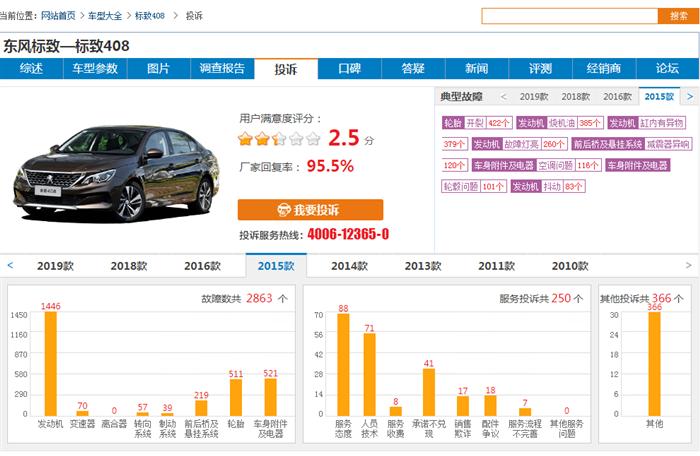700x456 pixels.
Task: Click left arrow of model-year tab row
Action: (10, 265)
